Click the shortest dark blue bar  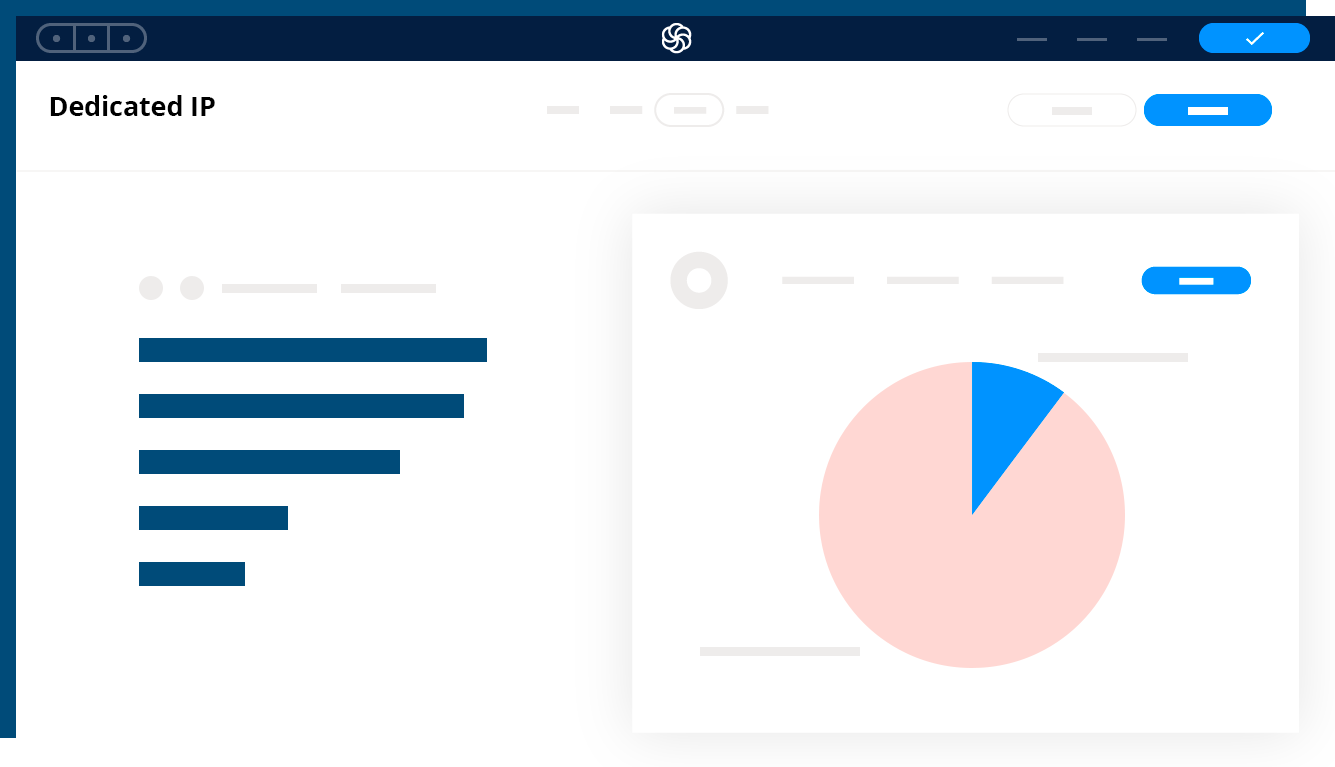tap(192, 574)
